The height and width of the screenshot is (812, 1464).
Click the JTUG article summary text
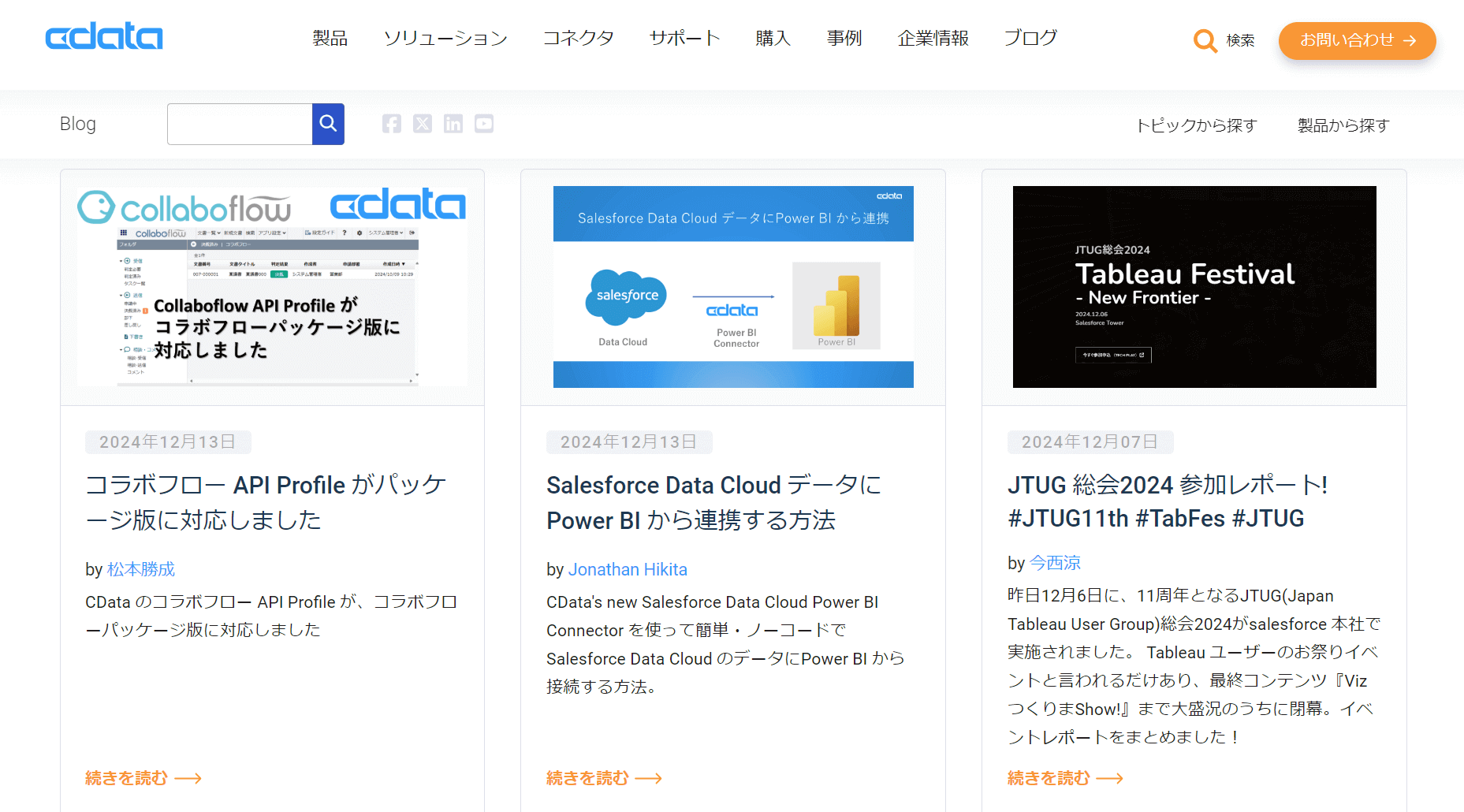[x=1194, y=666]
